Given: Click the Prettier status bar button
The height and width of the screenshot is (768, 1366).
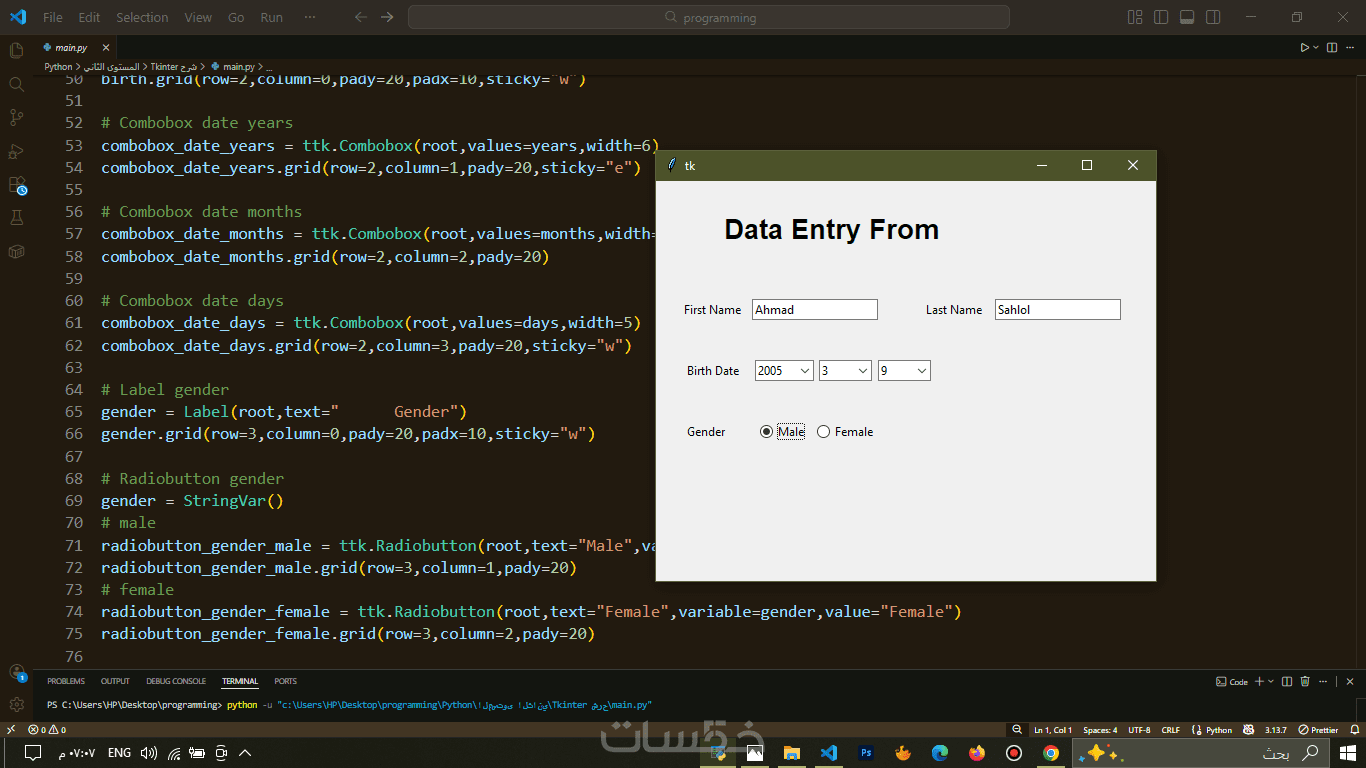Looking at the screenshot, I should tap(1318, 730).
